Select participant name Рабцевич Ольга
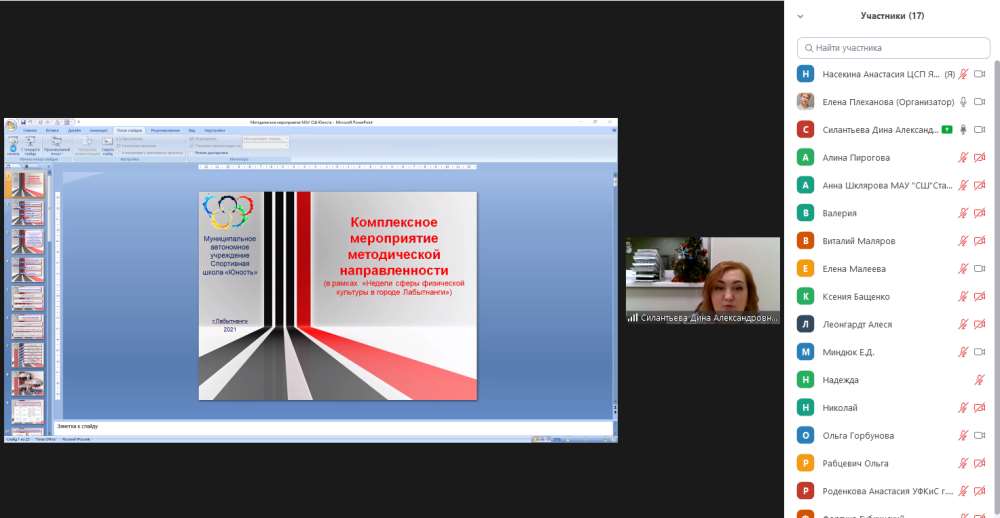The image size is (1000, 518). (855, 463)
